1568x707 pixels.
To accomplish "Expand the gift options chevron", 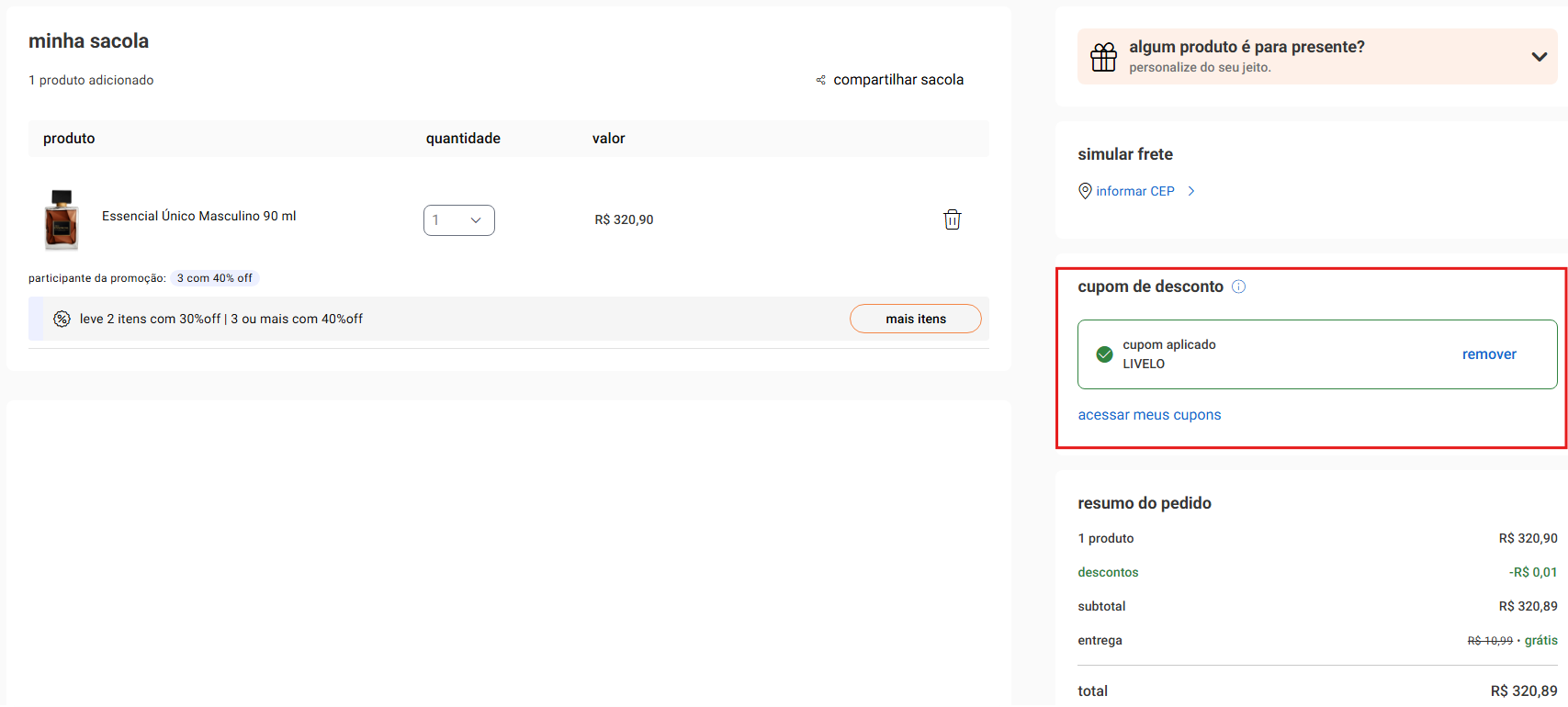I will coord(1539,57).
